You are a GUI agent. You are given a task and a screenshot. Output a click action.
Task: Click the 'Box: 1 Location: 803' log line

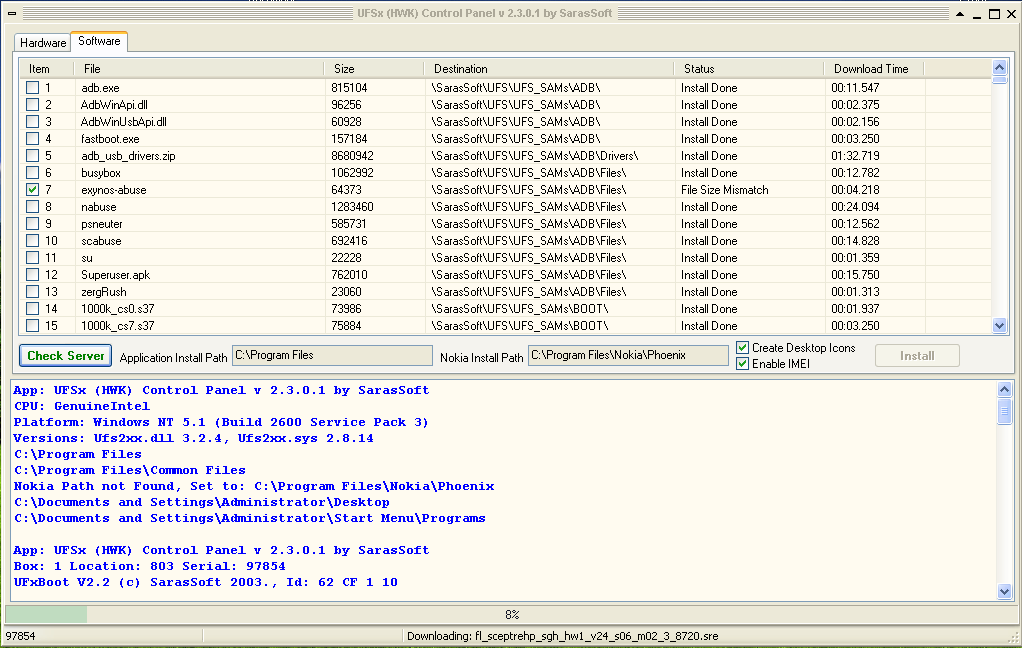(149, 567)
